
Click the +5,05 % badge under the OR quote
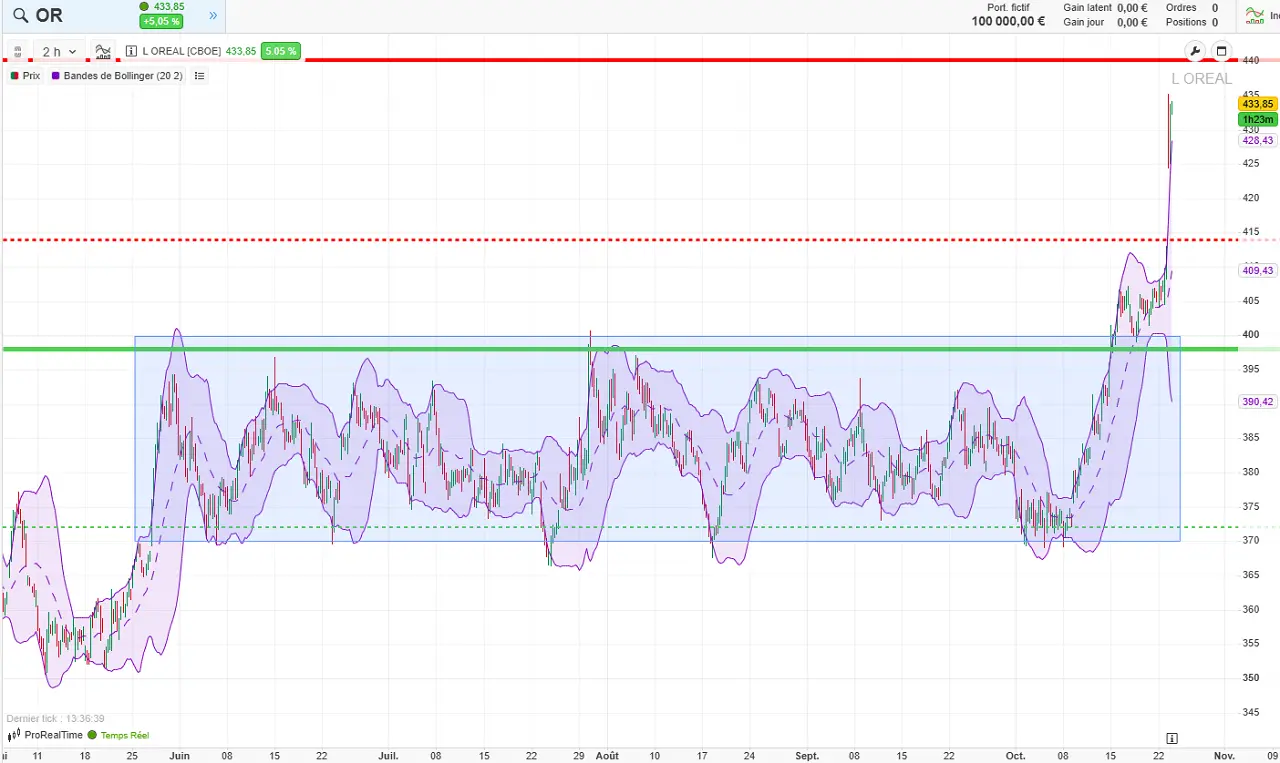[x=161, y=21]
